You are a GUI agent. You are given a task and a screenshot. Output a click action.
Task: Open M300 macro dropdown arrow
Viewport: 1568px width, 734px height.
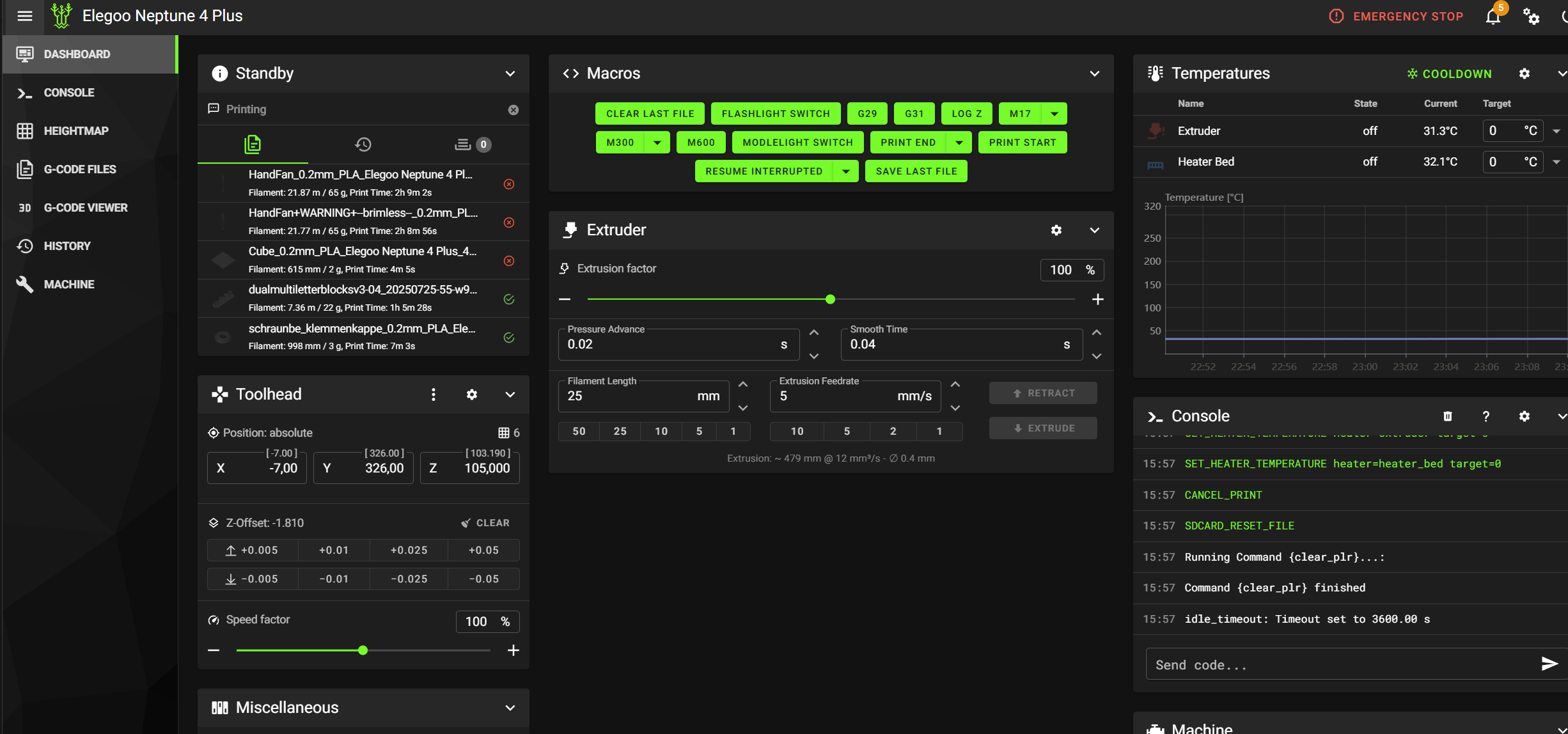657,143
